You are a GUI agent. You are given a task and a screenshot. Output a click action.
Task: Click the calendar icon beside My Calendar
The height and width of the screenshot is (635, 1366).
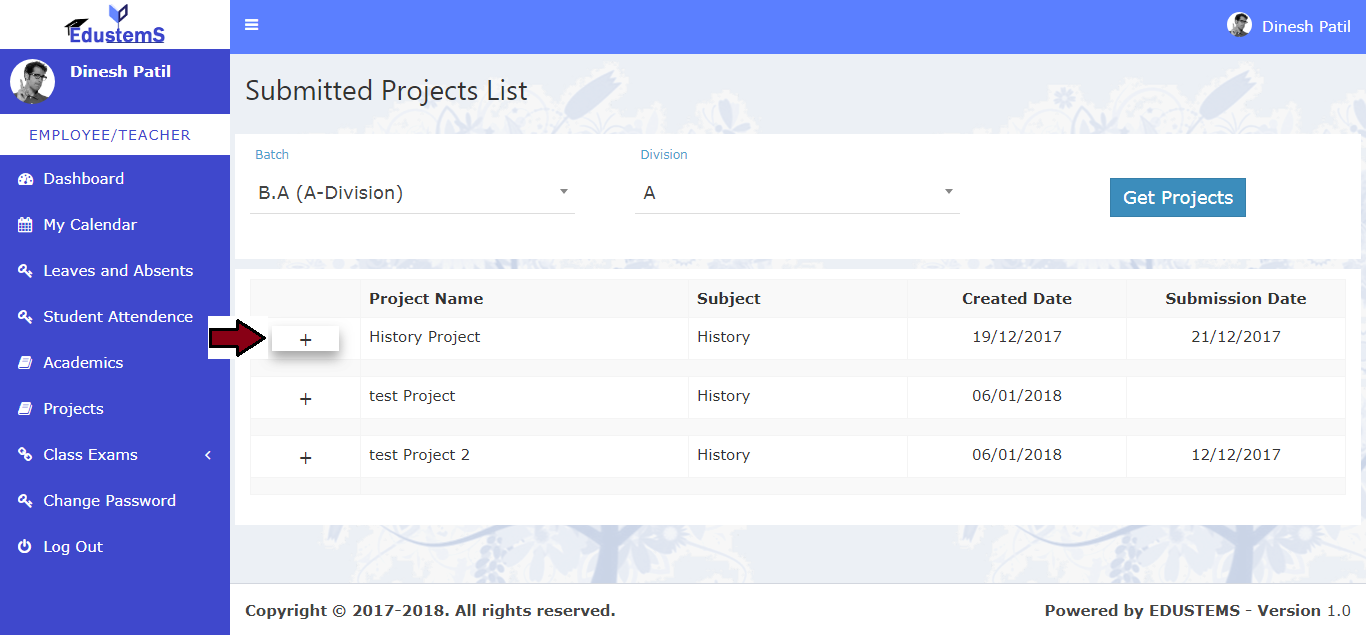pyautogui.click(x=25, y=225)
